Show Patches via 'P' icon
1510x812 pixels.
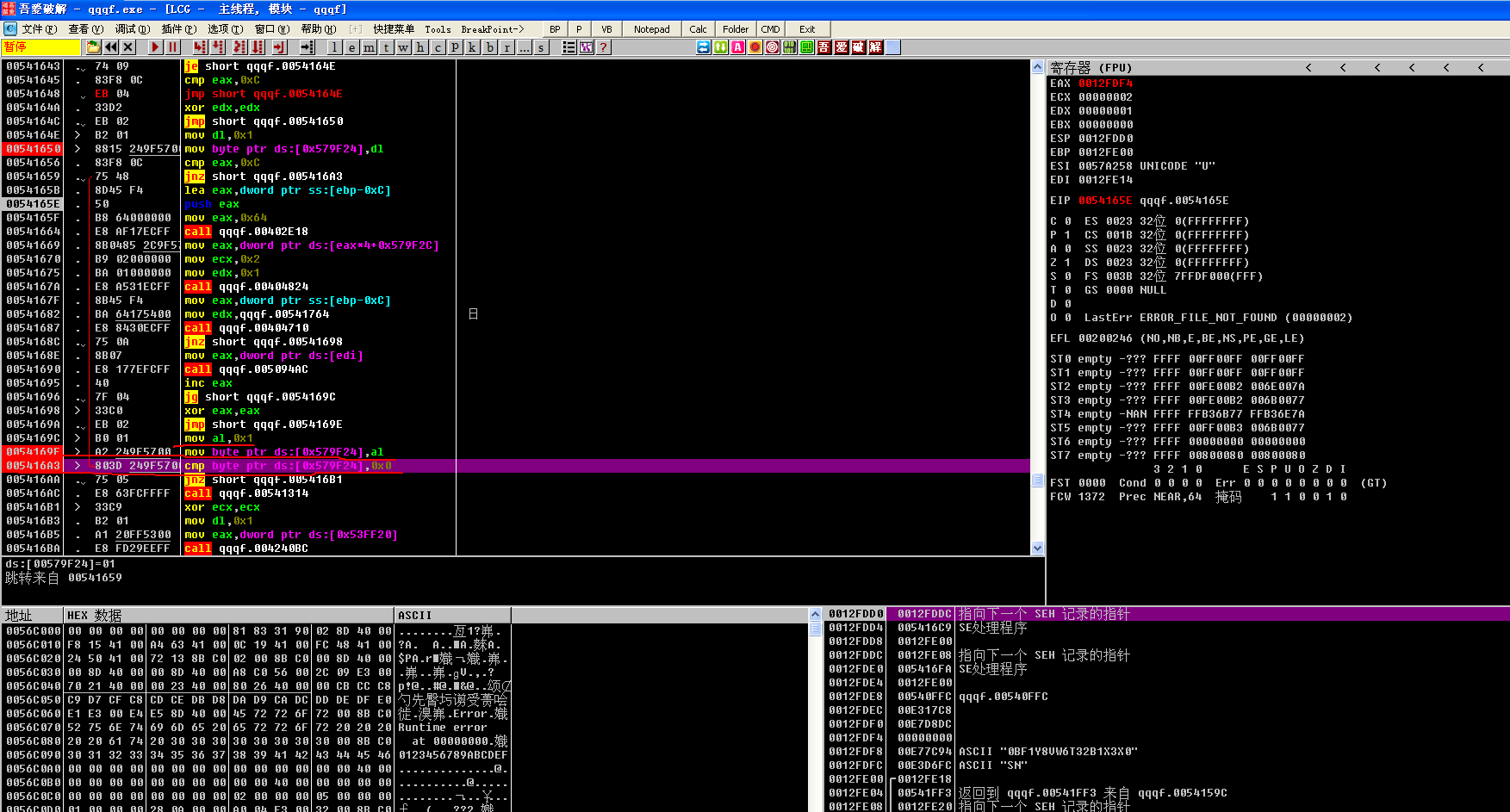455,47
